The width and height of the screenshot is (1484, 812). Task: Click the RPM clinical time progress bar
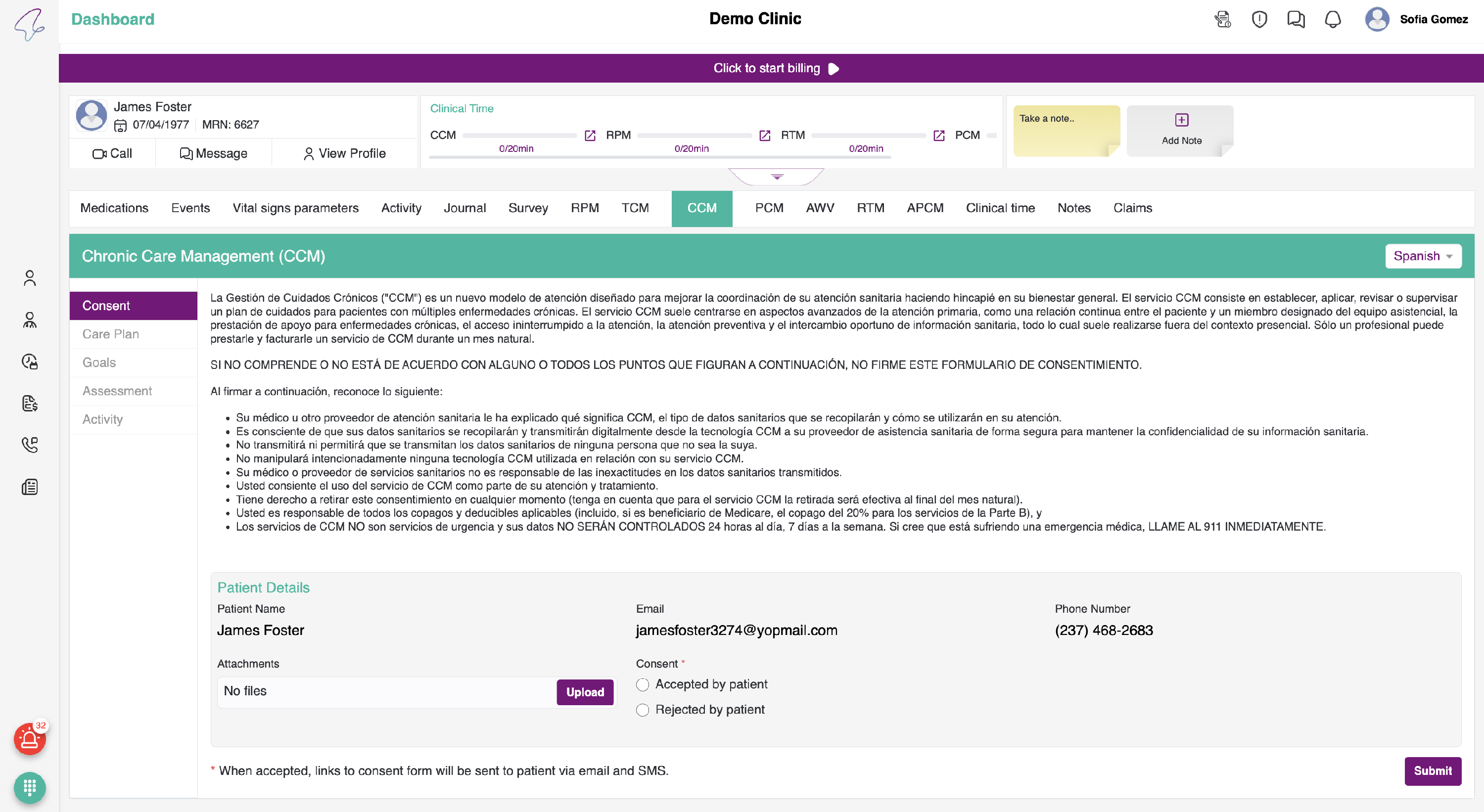click(694, 135)
